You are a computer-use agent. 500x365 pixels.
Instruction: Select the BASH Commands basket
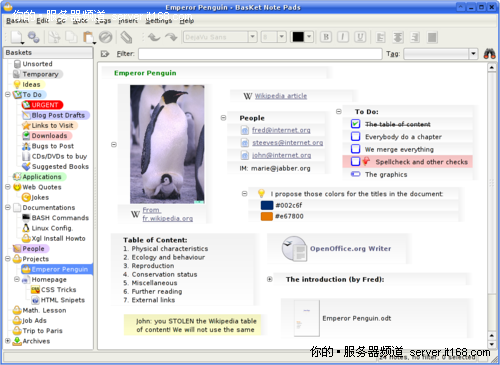[55, 218]
